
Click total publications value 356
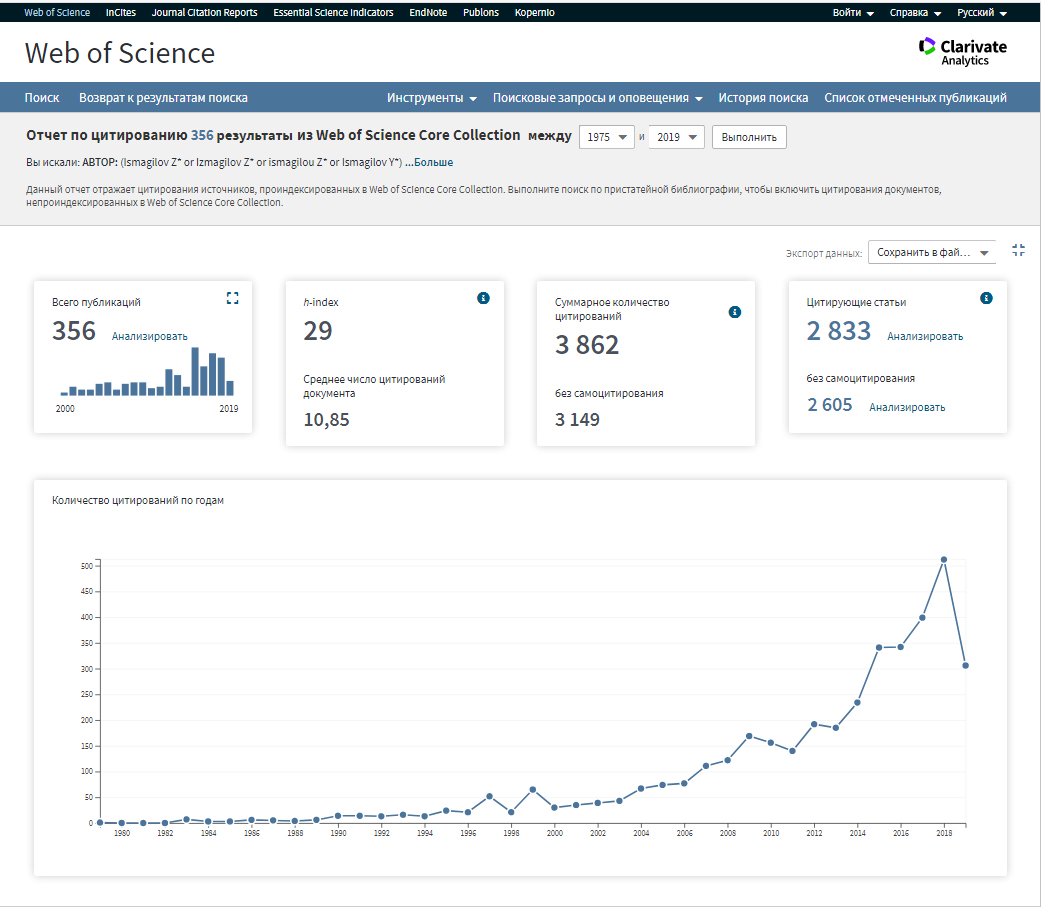[x=74, y=331]
